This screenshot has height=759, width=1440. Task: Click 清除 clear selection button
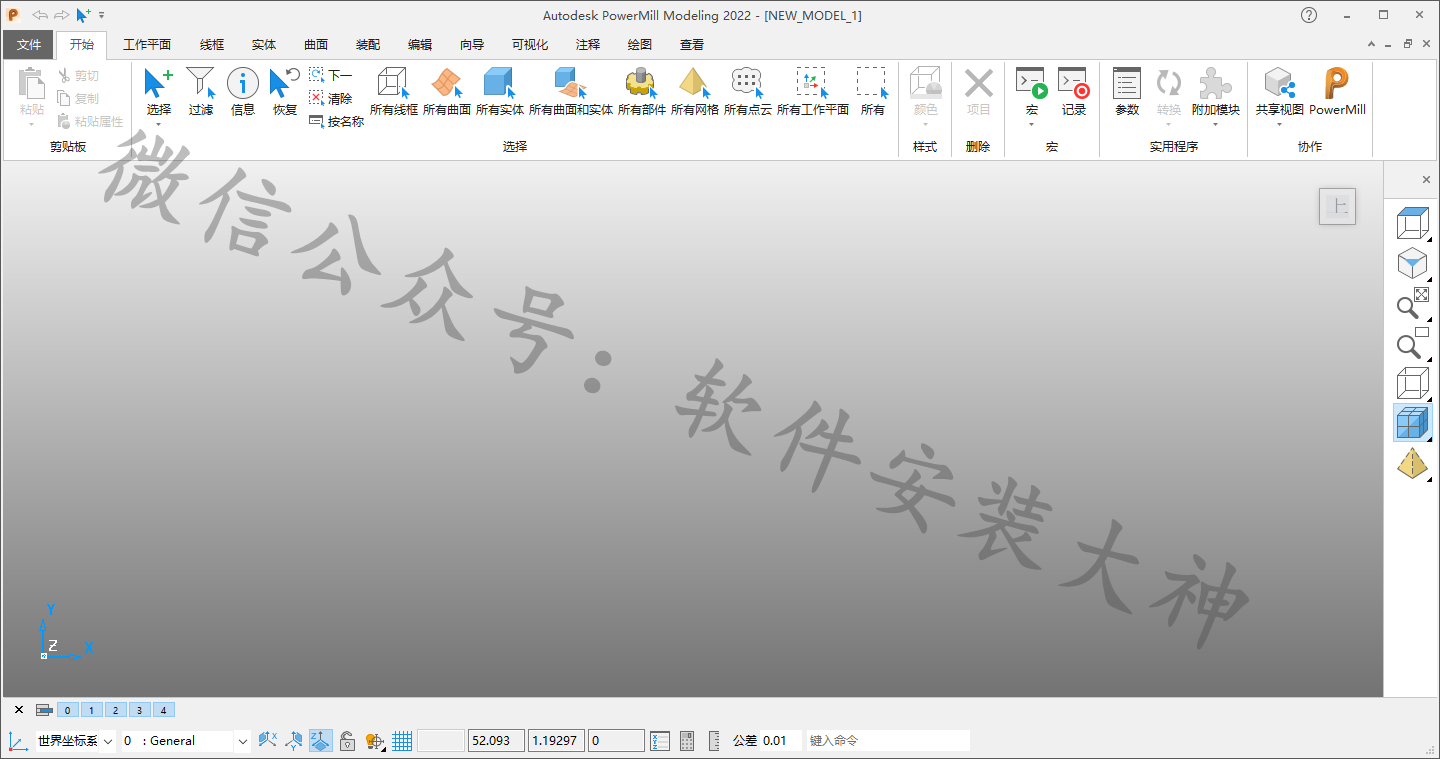[x=331, y=98]
